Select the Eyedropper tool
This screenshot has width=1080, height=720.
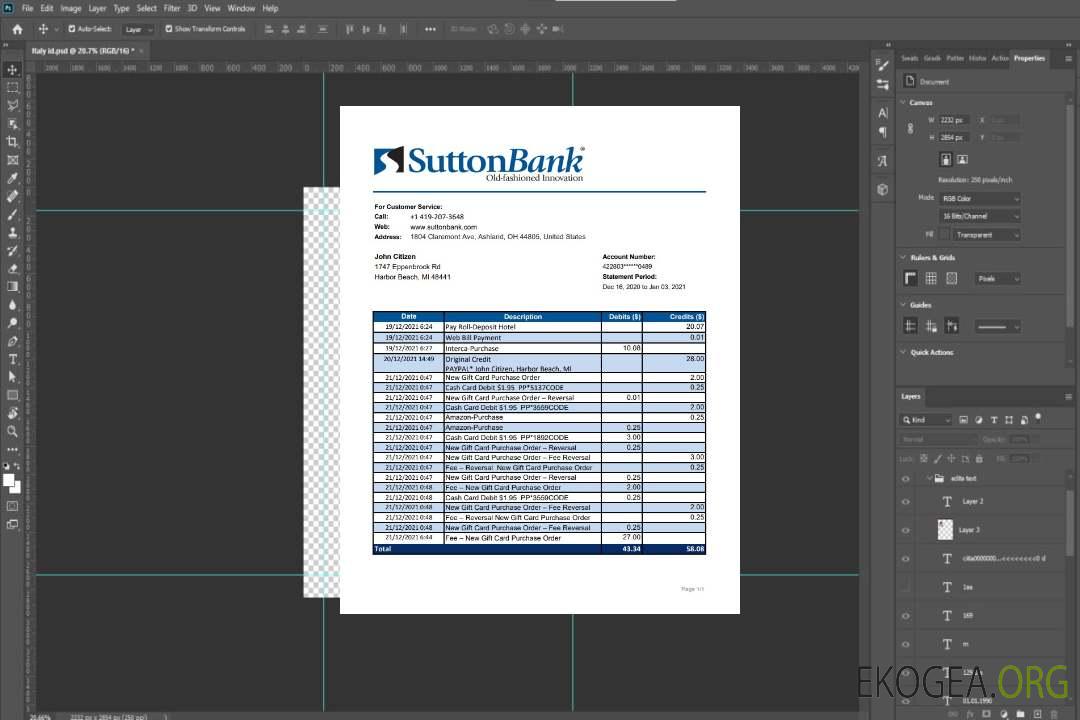click(12, 178)
